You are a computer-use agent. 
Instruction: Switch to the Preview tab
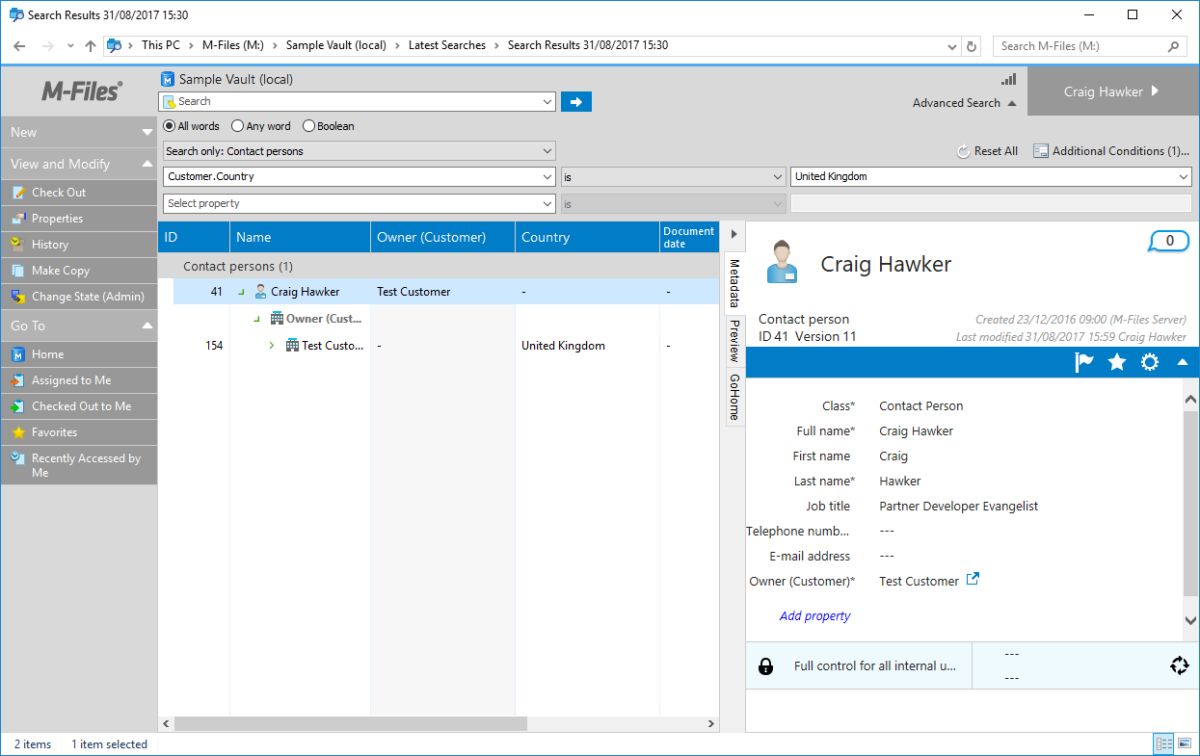tap(734, 341)
